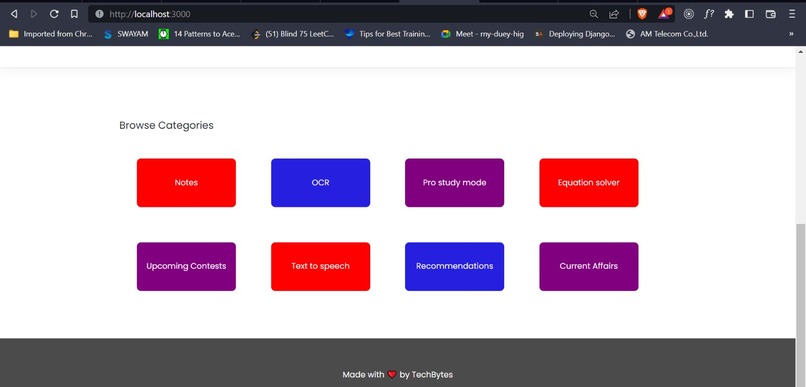Click the scrollbar up arrow
Viewport: 806px width, 387px height.
(800, 52)
